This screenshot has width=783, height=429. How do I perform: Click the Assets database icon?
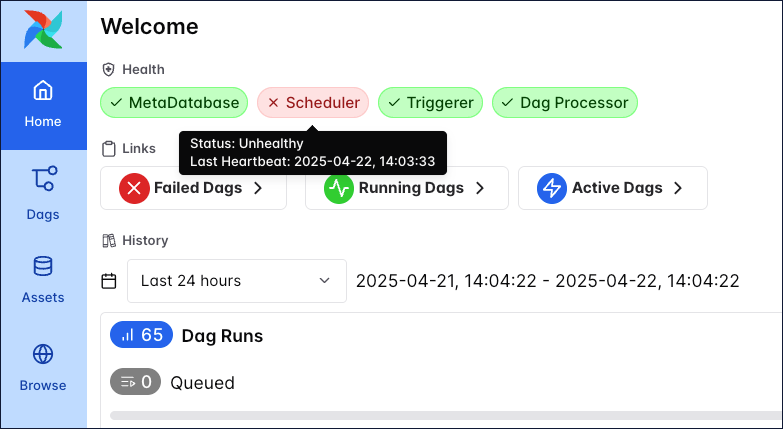click(x=43, y=267)
